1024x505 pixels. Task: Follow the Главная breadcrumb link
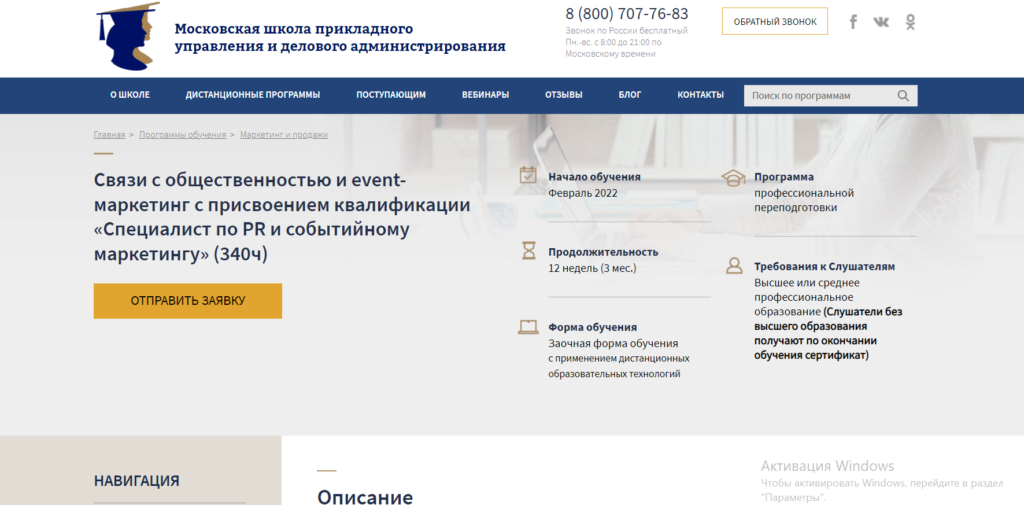coord(109,134)
